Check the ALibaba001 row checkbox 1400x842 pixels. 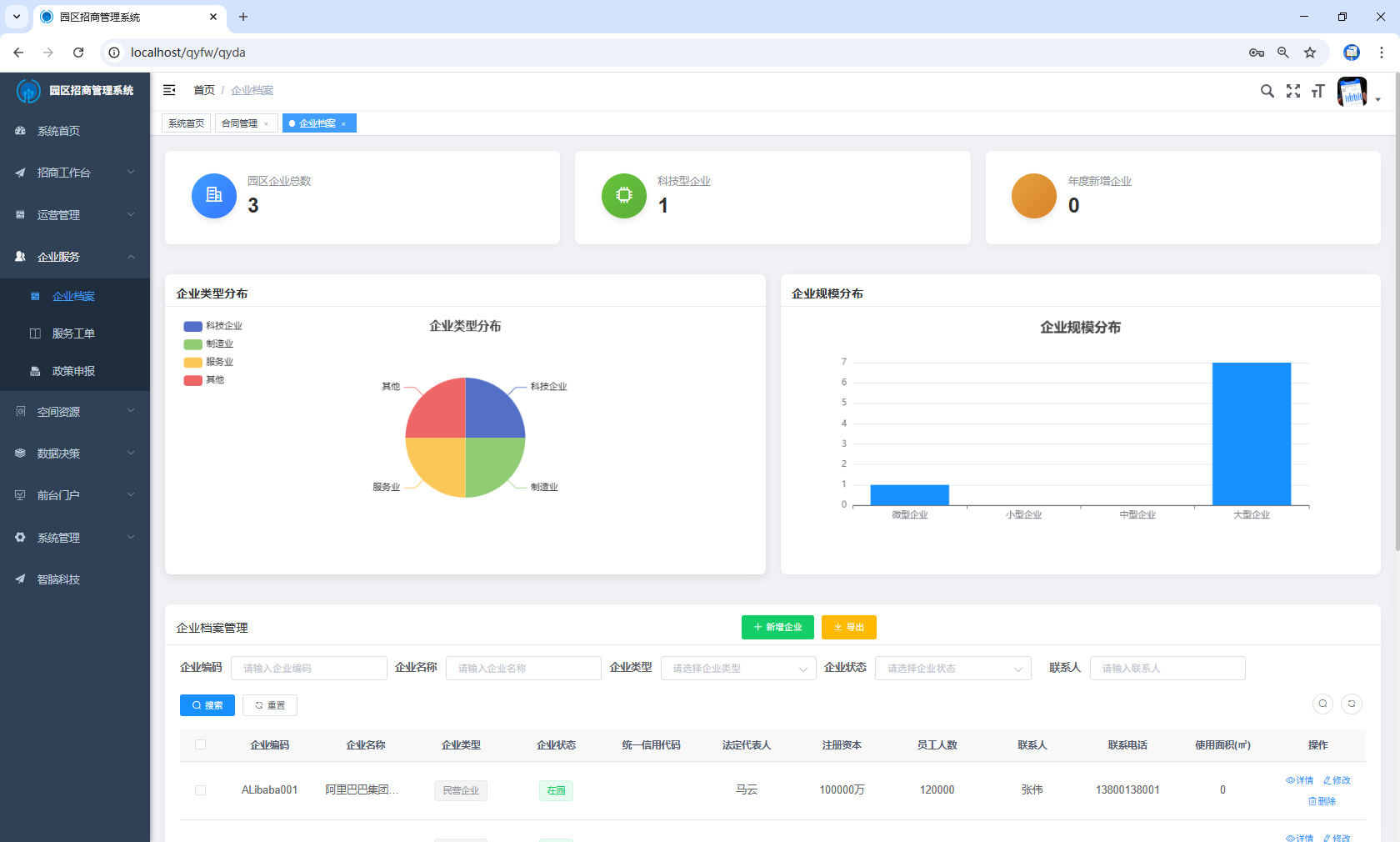[x=200, y=790]
